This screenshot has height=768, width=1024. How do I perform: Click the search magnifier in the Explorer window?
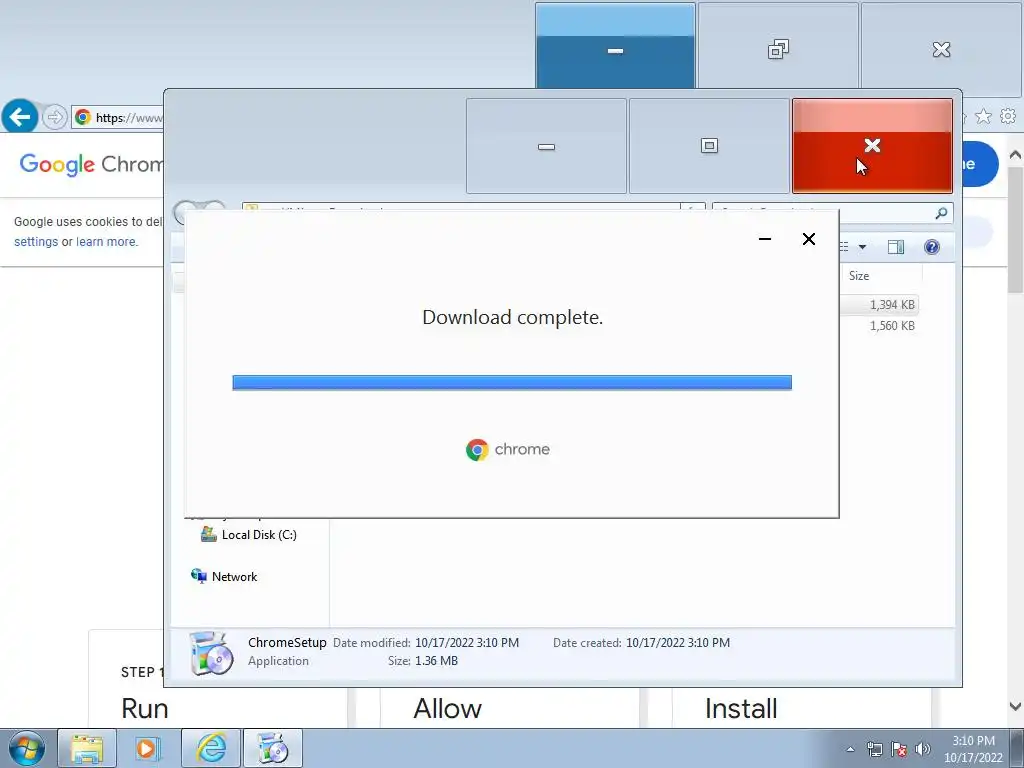[x=941, y=213]
